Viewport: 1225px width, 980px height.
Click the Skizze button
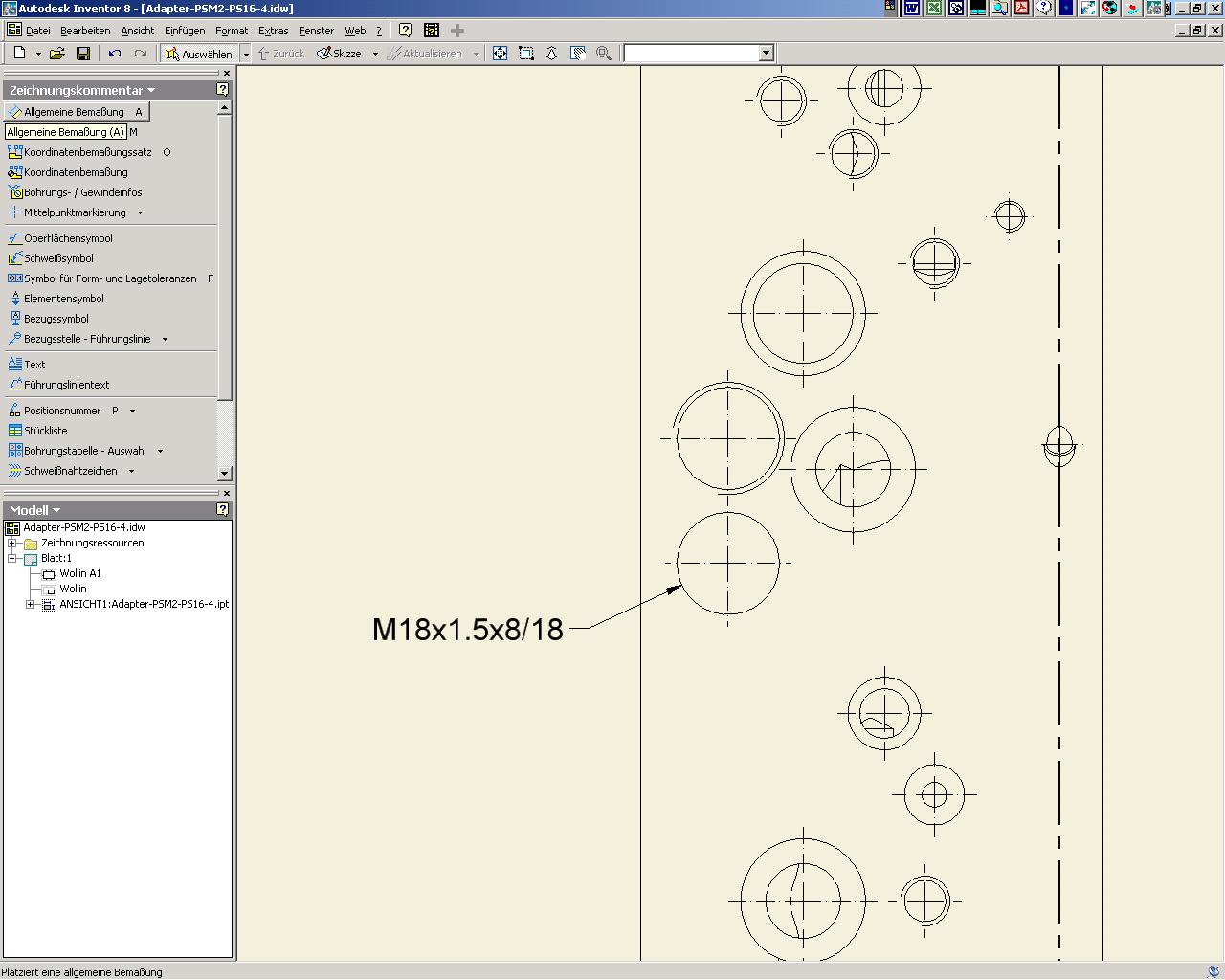tap(340, 54)
